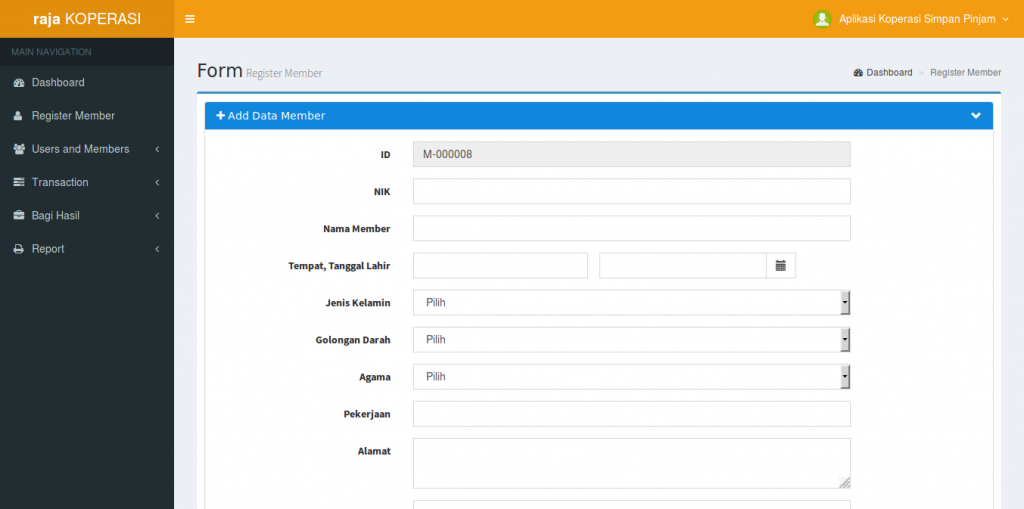Expand the Users and Members submenu arrow
The width and height of the screenshot is (1024, 509).
[157, 149]
